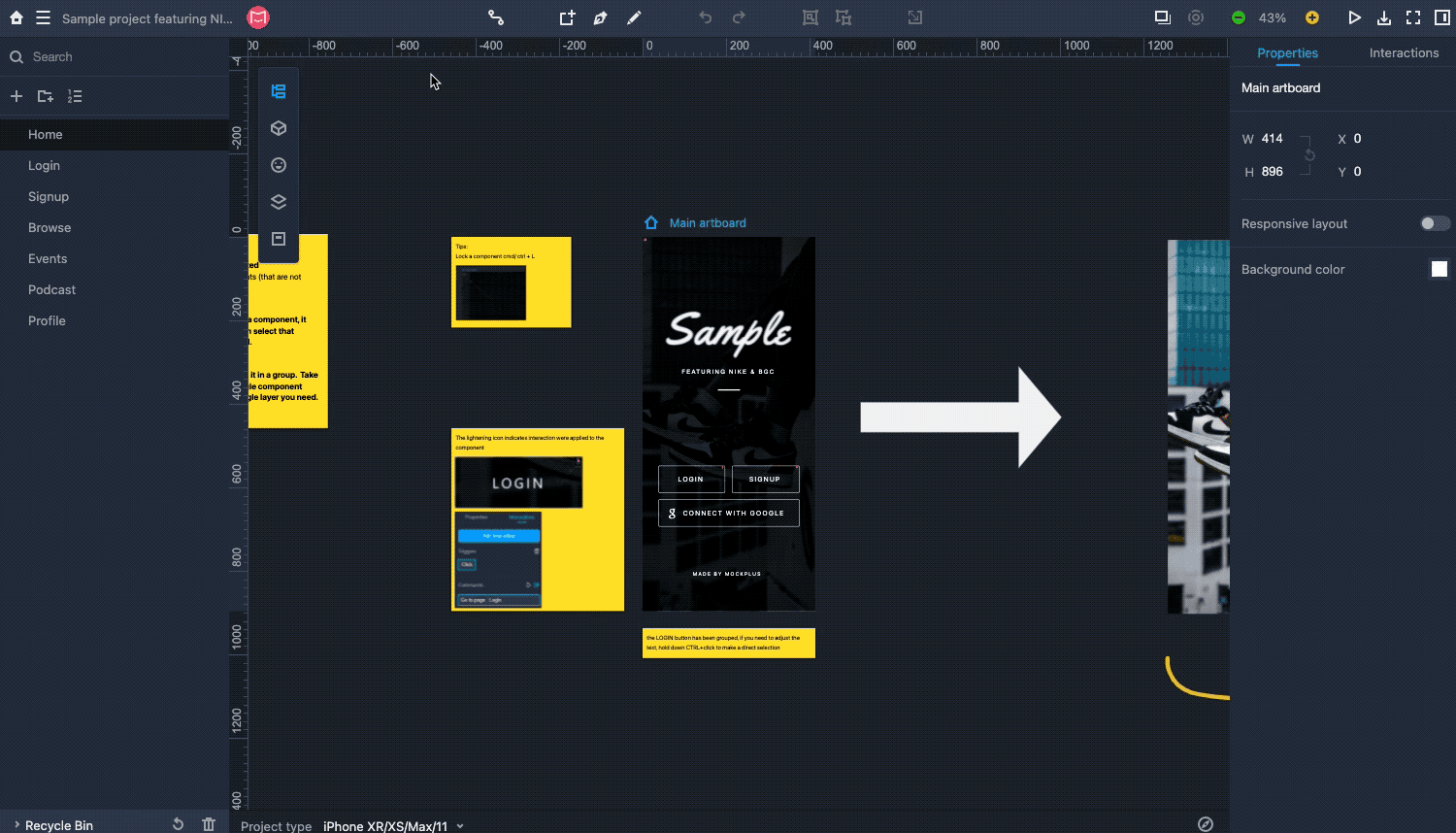Open the page tree panel icon
Screen dimensions: 1456x833
click(279, 91)
